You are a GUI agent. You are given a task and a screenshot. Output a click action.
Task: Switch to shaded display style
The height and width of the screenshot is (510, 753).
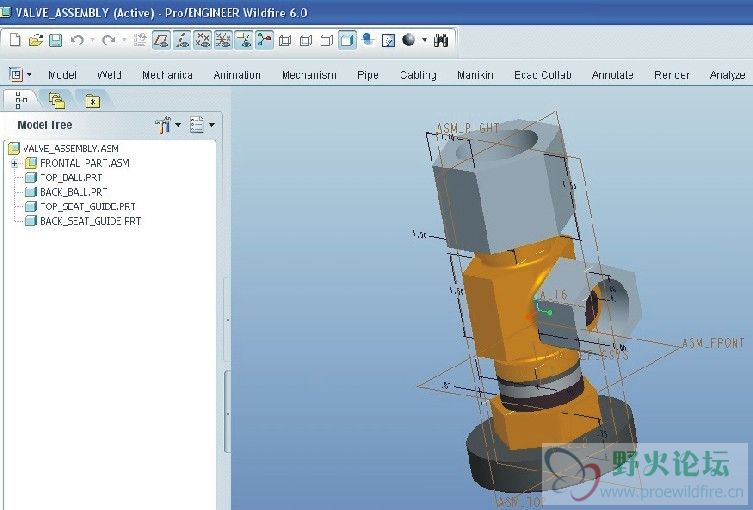pyautogui.click(x=347, y=40)
